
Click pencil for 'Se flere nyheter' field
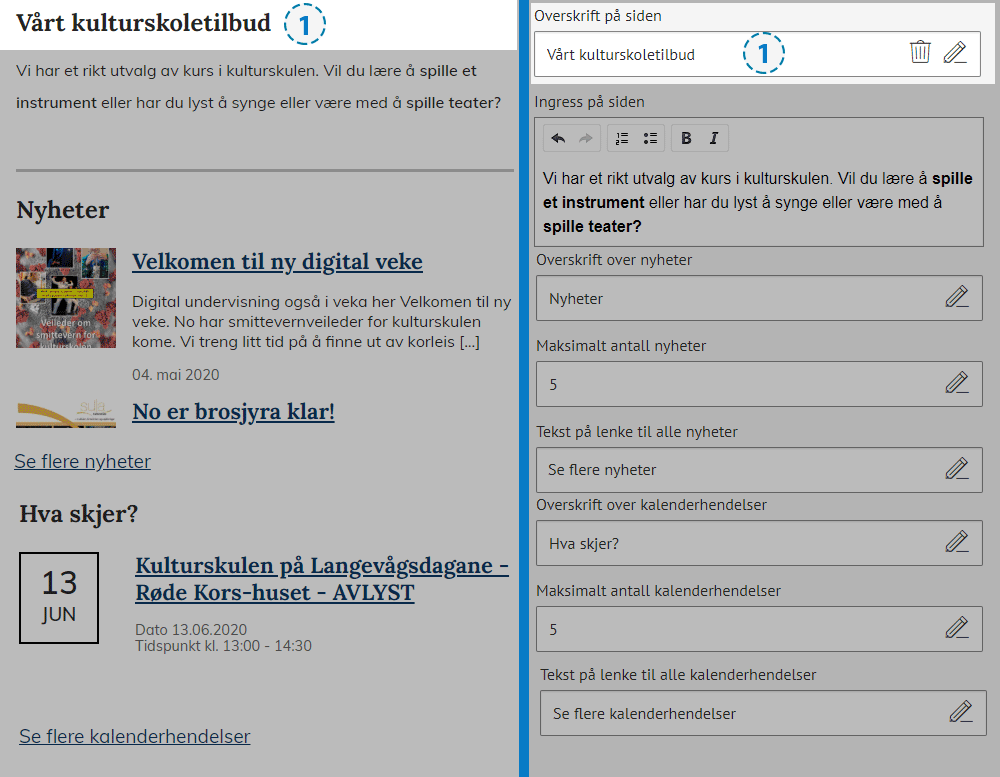[957, 469]
